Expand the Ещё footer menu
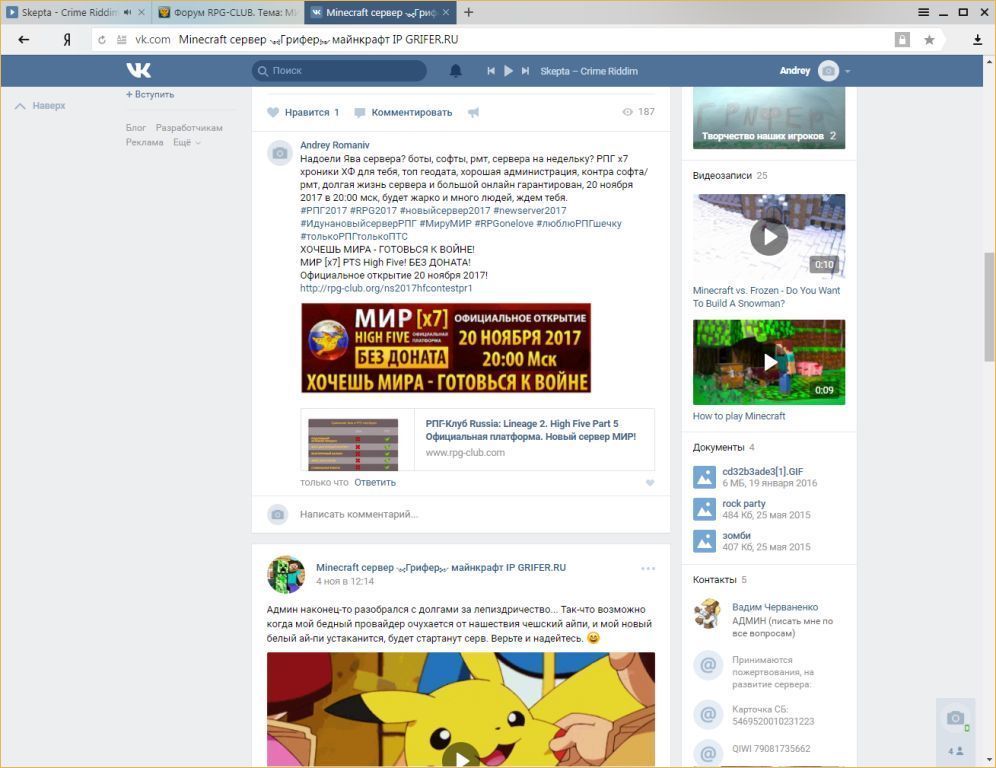 [x=187, y=142]
